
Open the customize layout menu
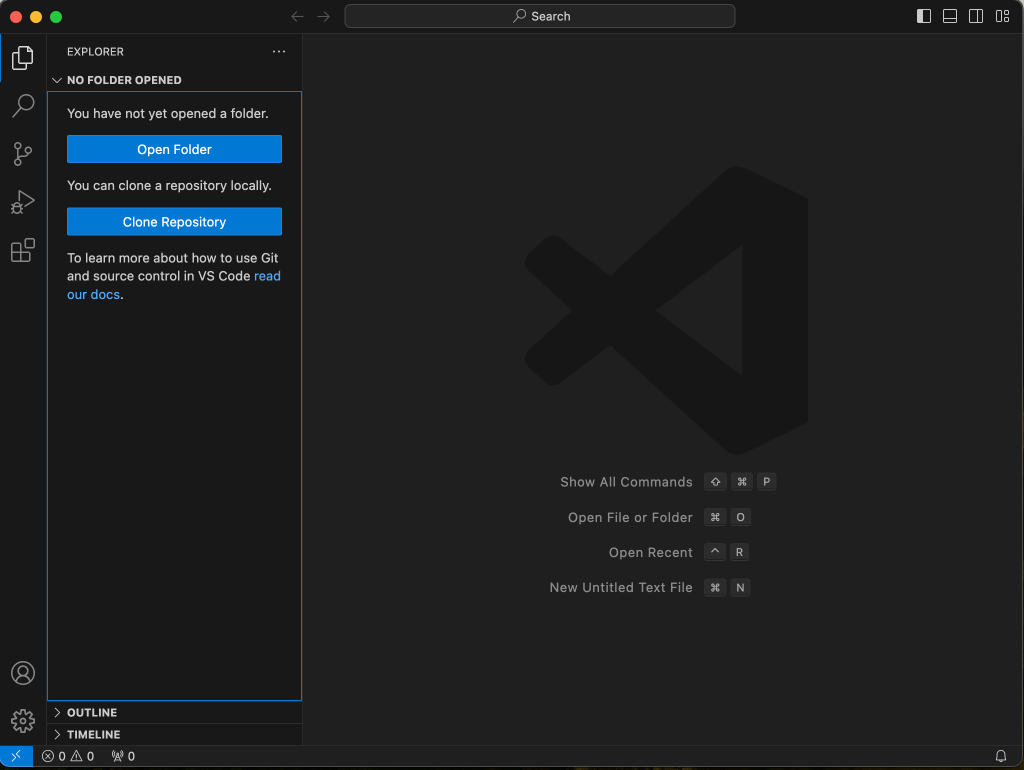coord(1002,16)
